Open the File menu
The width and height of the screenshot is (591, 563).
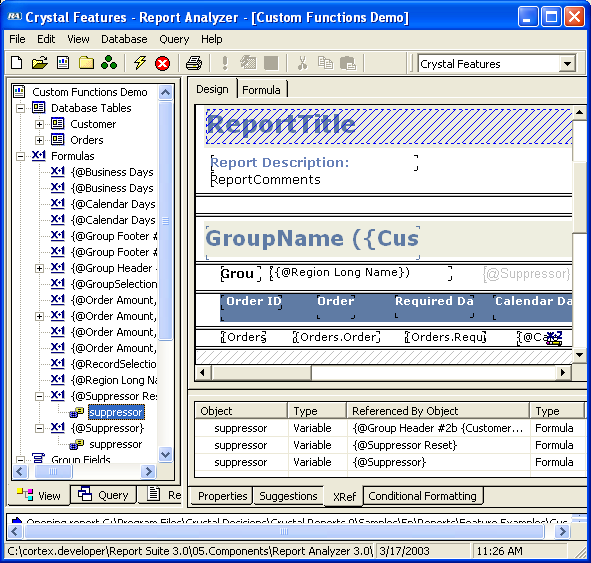[17, 39]
